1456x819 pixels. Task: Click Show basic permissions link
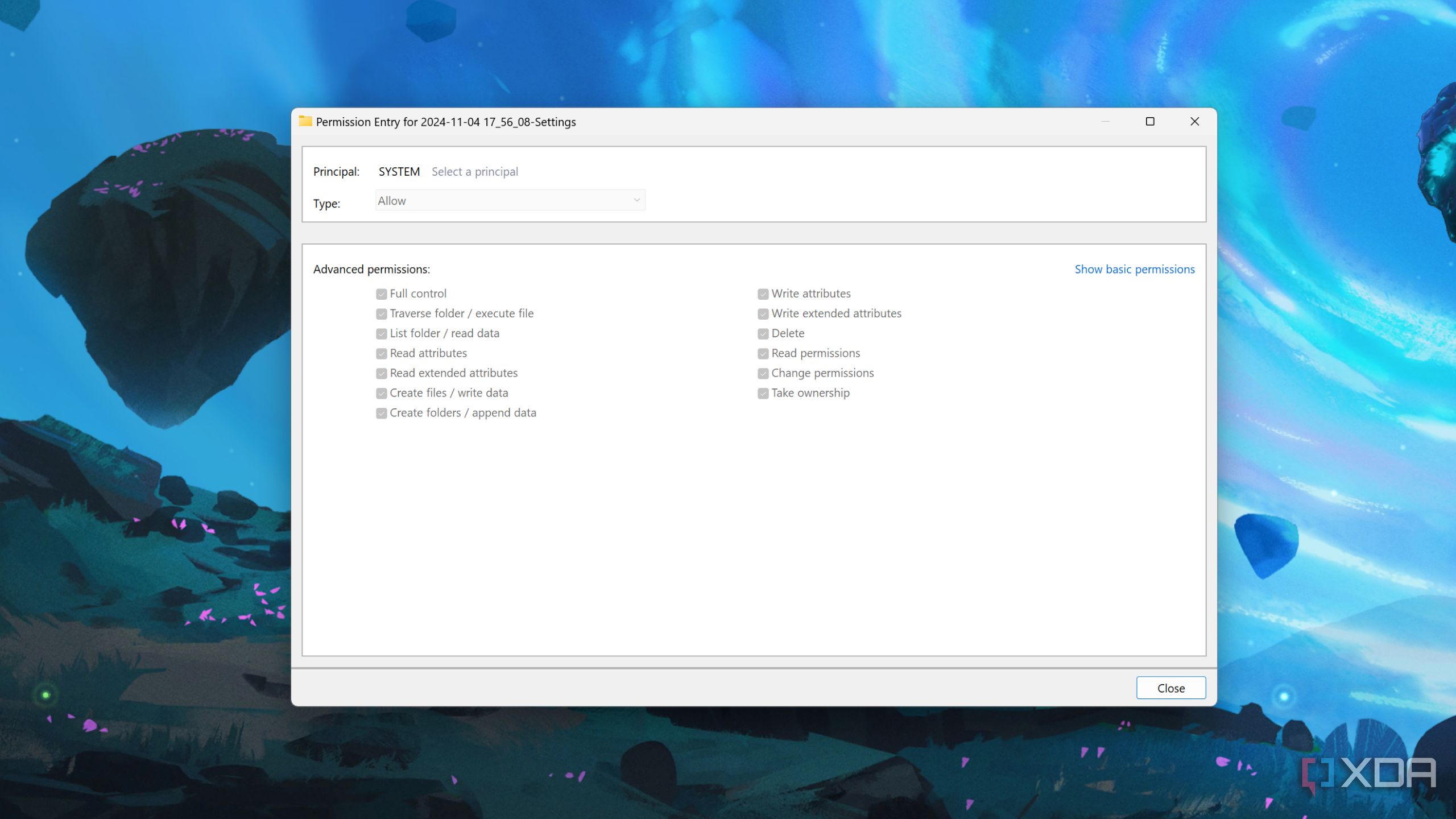(x=1134, y=270)
